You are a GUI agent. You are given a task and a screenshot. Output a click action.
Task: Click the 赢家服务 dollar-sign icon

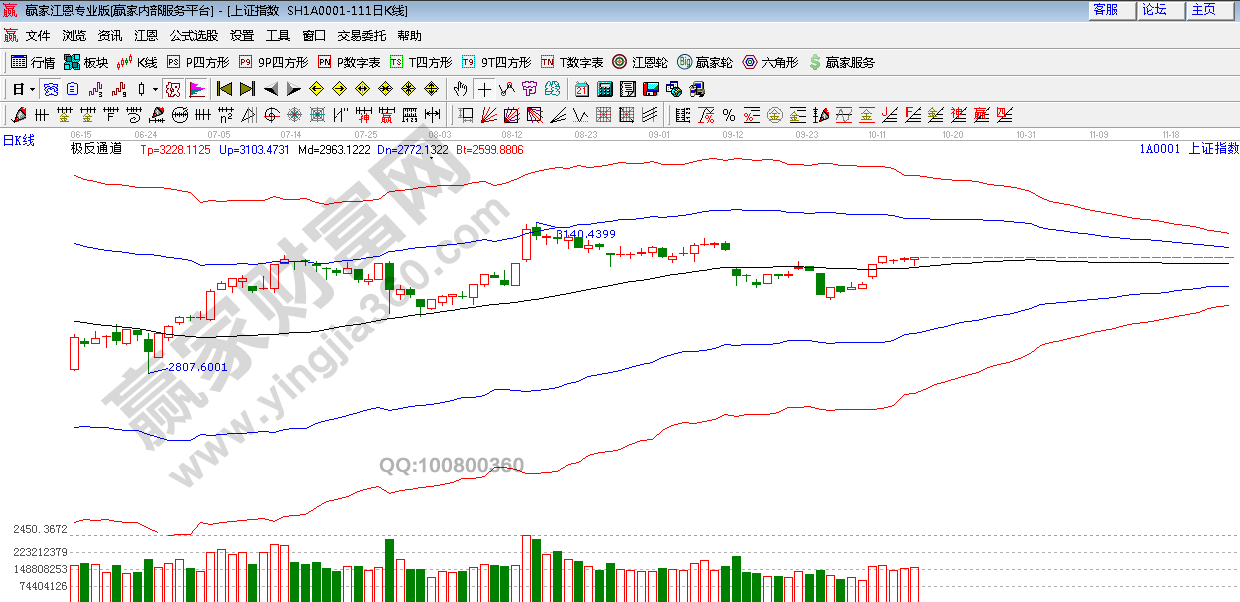point(815,62)
